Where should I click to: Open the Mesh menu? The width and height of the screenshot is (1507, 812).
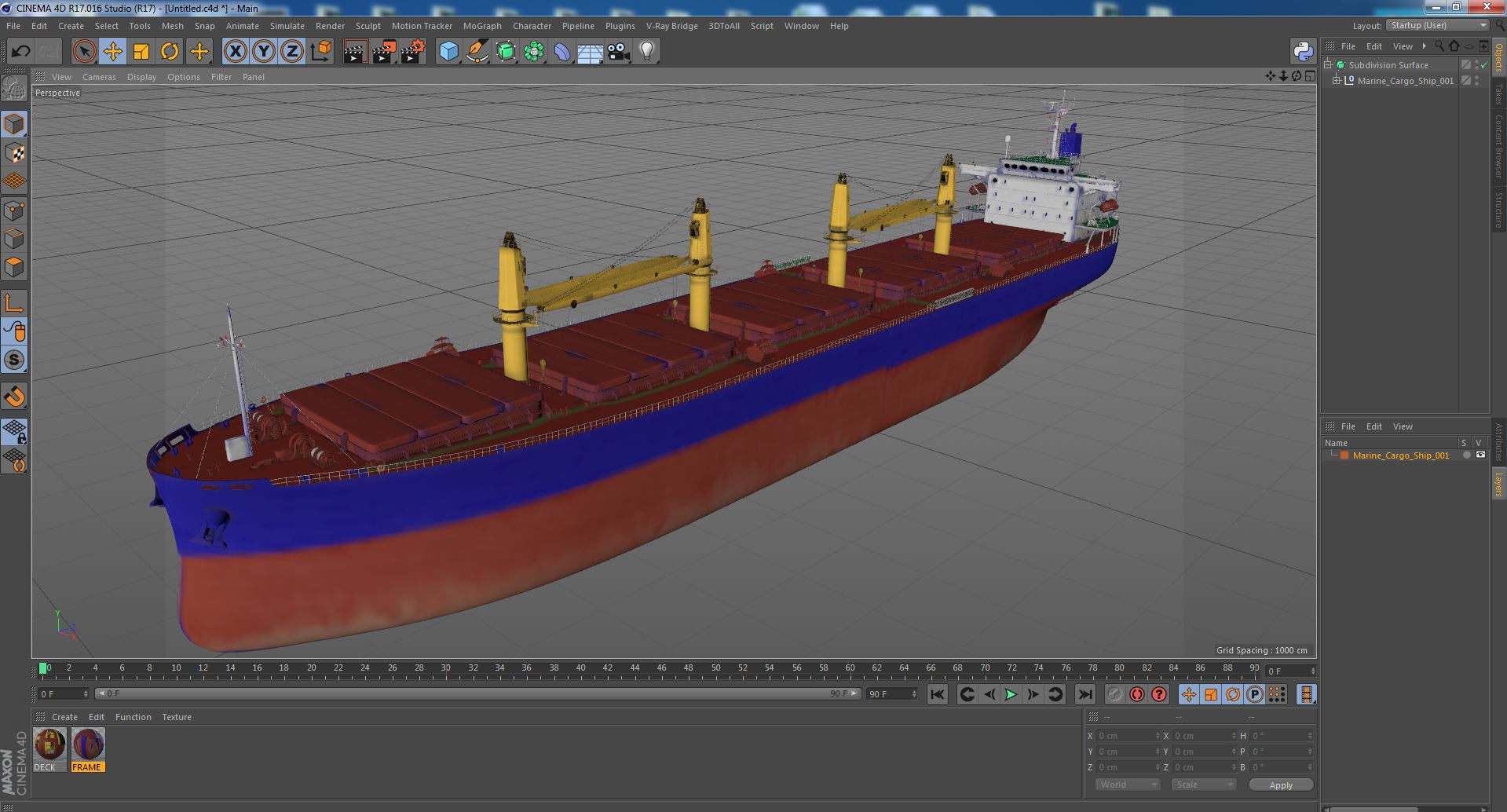click(172, 26)
